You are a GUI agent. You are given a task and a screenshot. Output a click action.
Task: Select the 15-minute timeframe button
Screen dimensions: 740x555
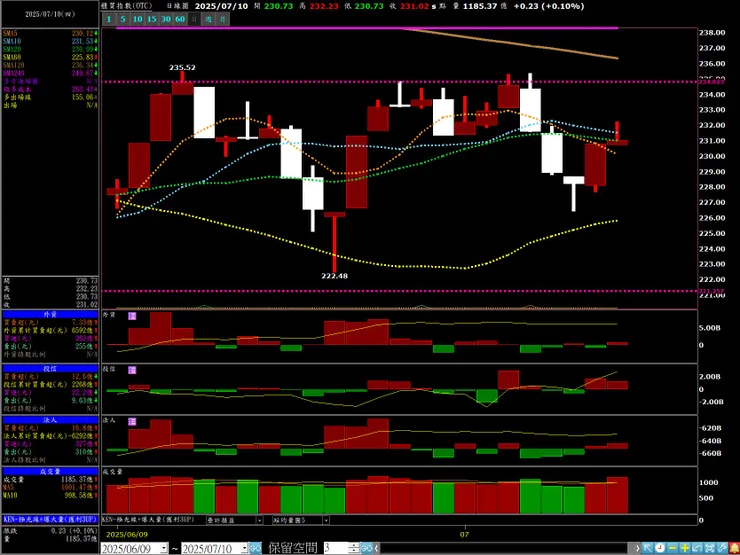[x=151, y=19]
